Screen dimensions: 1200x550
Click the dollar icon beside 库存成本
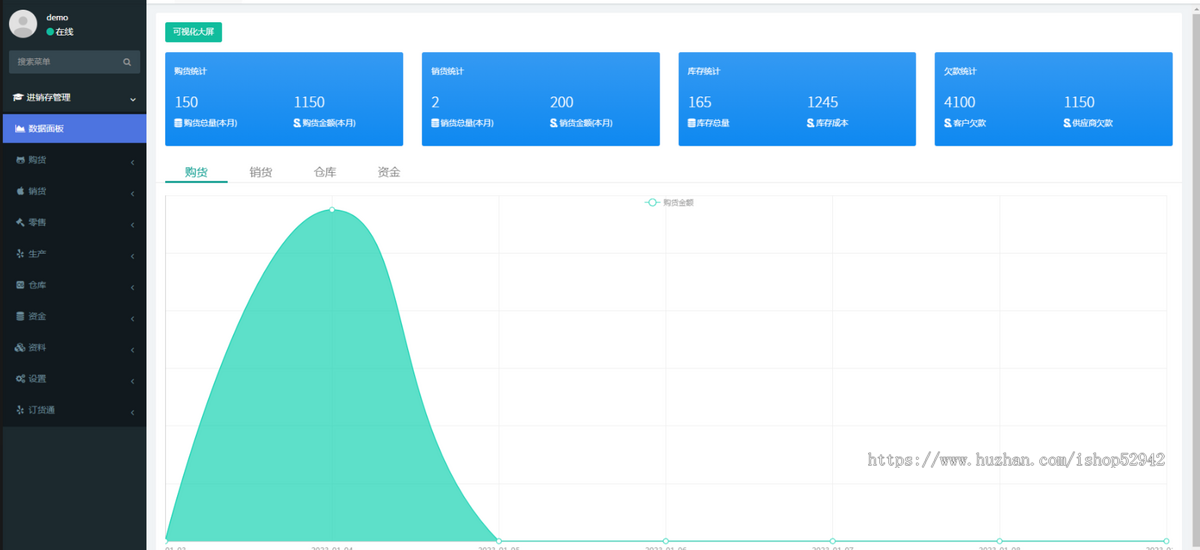810,123
